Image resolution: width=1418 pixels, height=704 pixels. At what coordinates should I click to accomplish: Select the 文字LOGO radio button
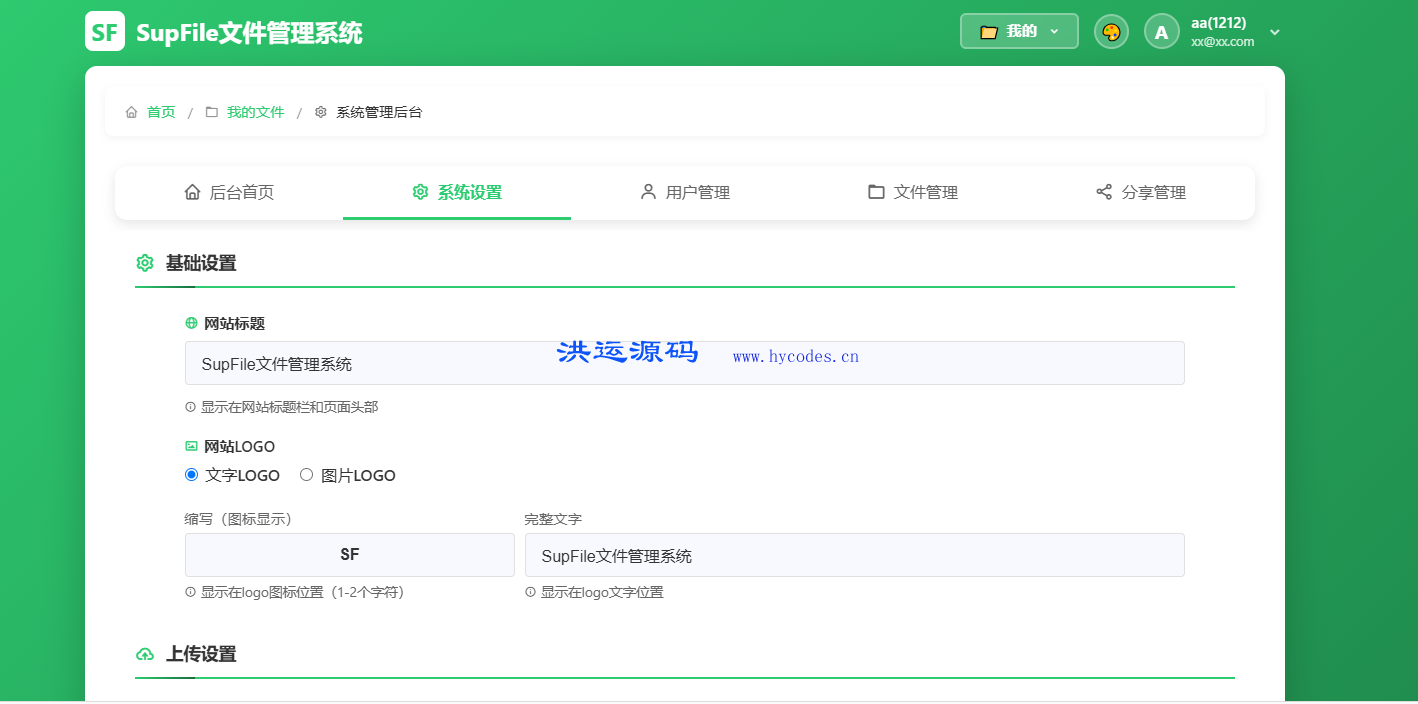[191, 475]
